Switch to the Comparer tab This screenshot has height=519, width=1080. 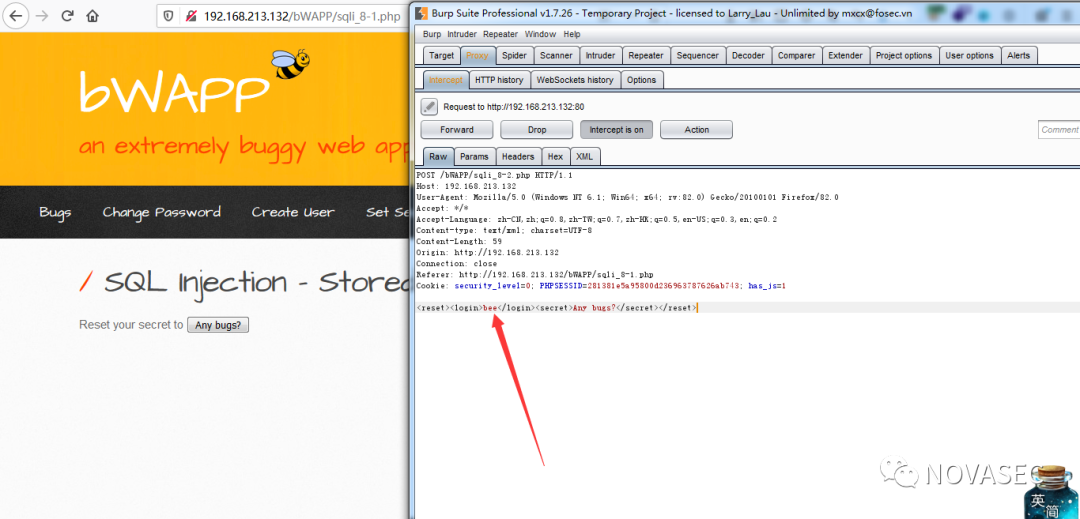tap(796, 56)
